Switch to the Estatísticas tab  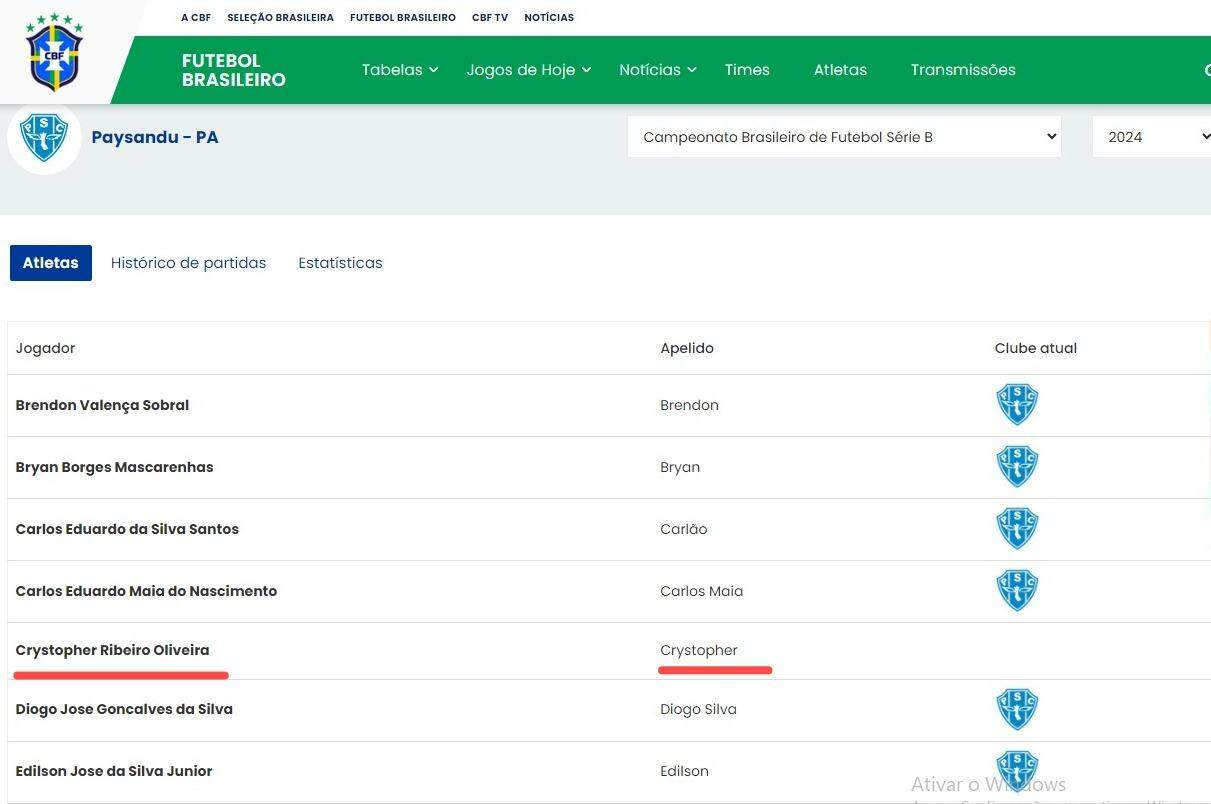click(340, 263)
